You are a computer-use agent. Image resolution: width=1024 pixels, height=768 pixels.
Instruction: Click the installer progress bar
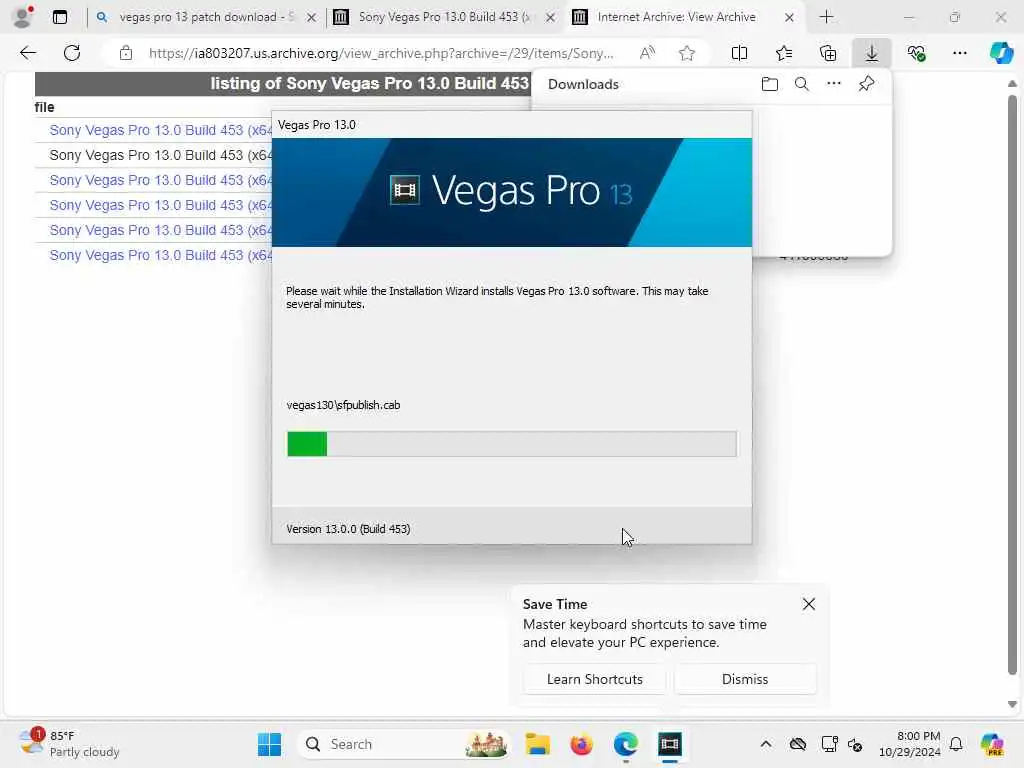511,444
